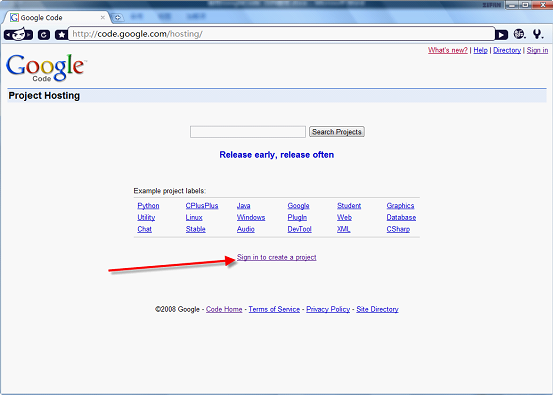Browse the Graphics project label
The width and height of the screenshot is (553, 395).
(400, 206)
